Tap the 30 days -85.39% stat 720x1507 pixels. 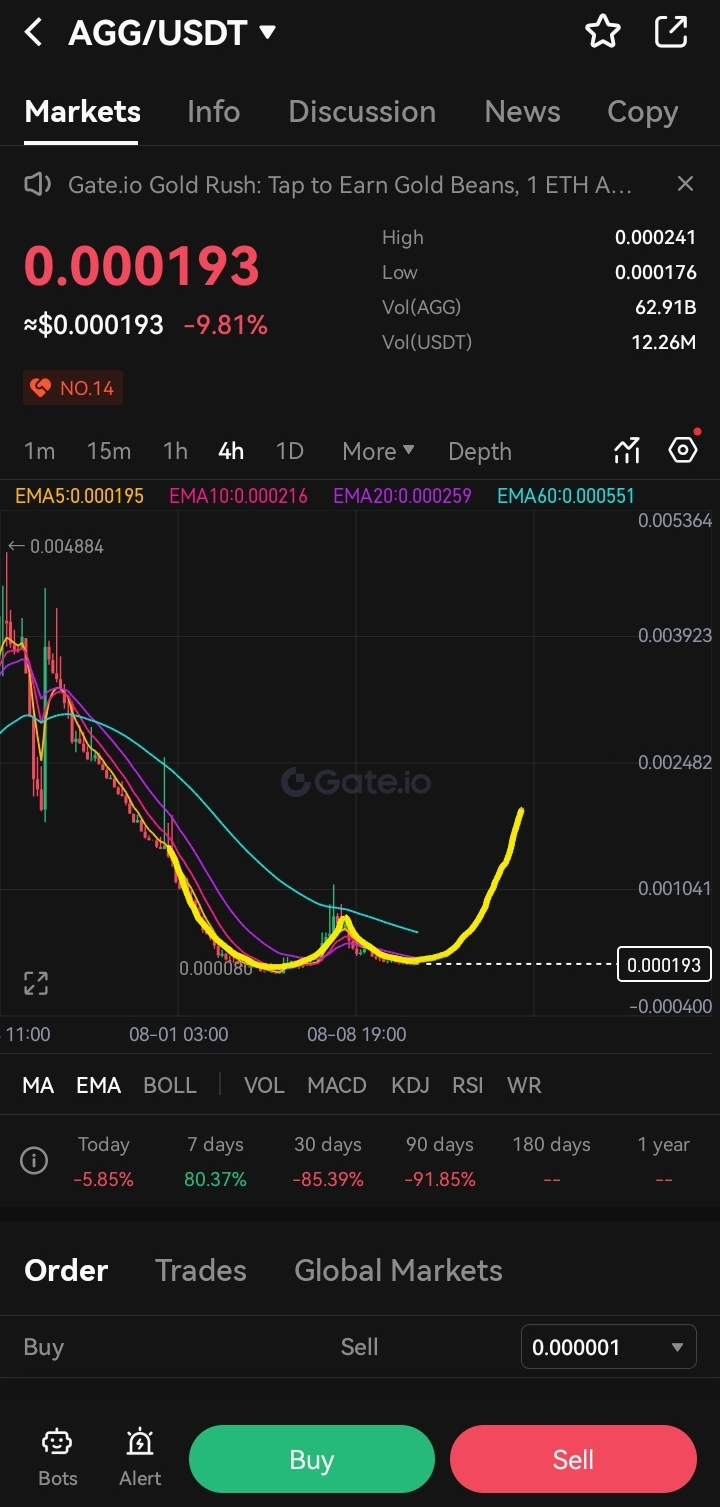pos(328,1161)
